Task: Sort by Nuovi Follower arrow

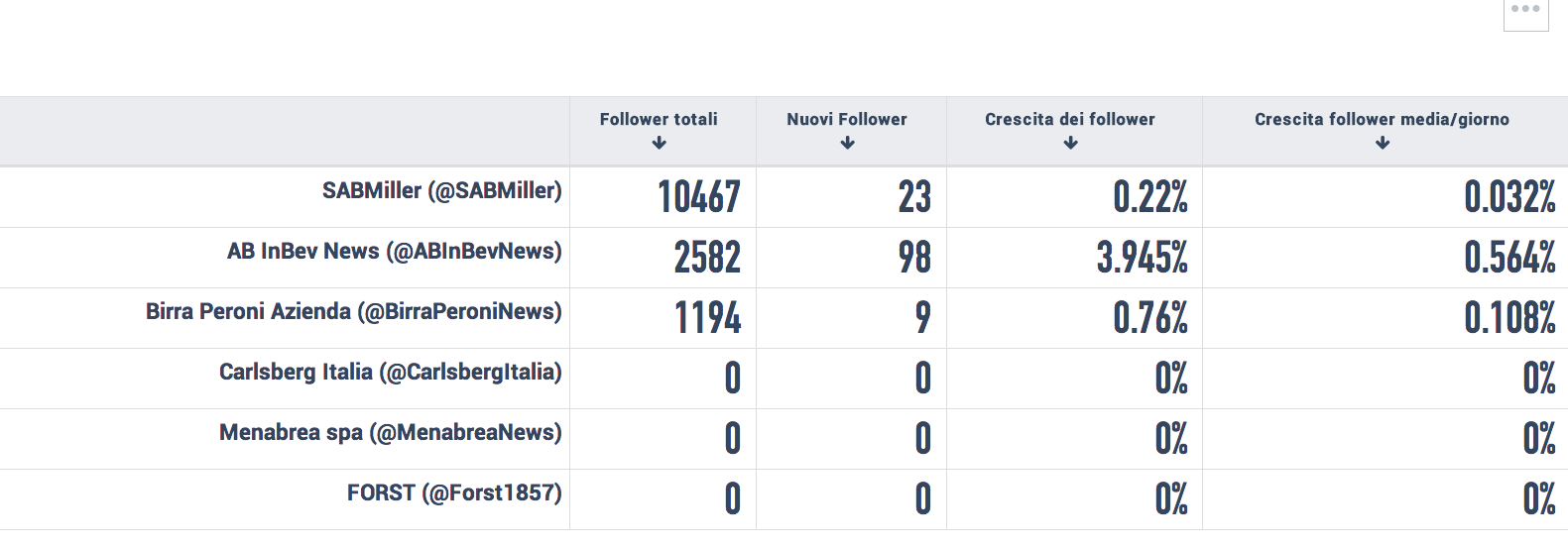Action: 847,144
